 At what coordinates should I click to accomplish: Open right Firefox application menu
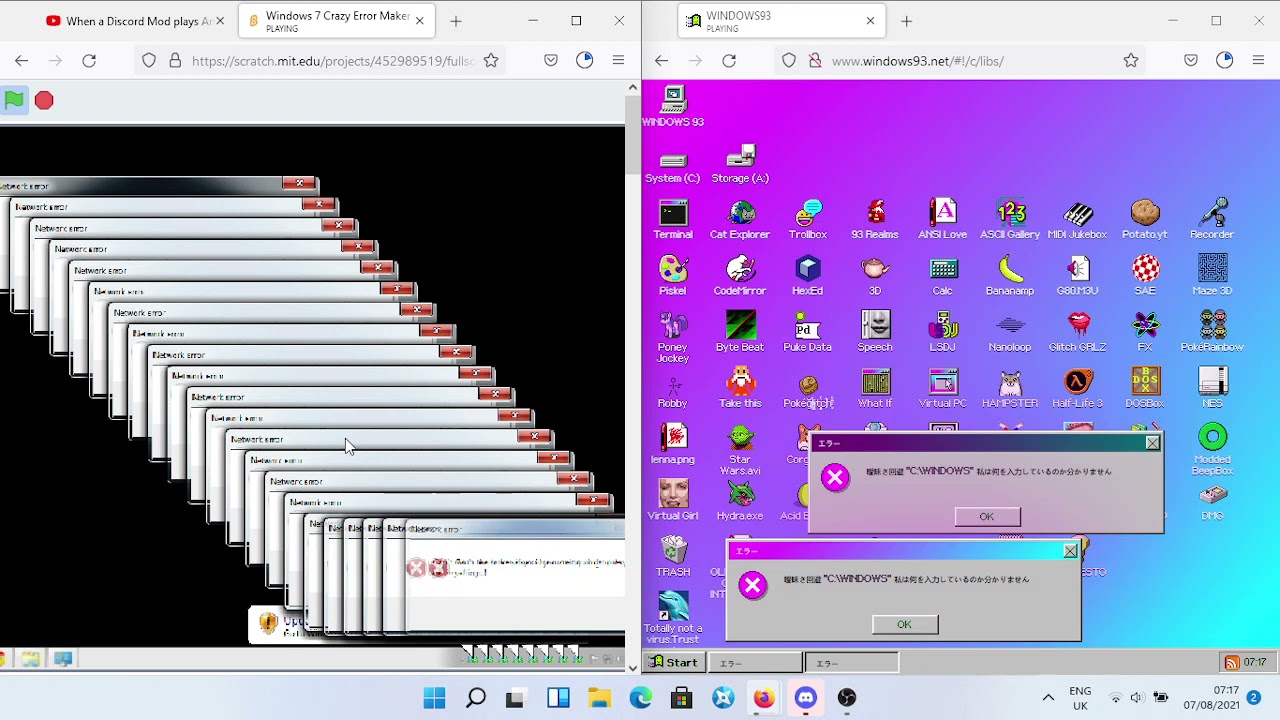click(1259, 61)
